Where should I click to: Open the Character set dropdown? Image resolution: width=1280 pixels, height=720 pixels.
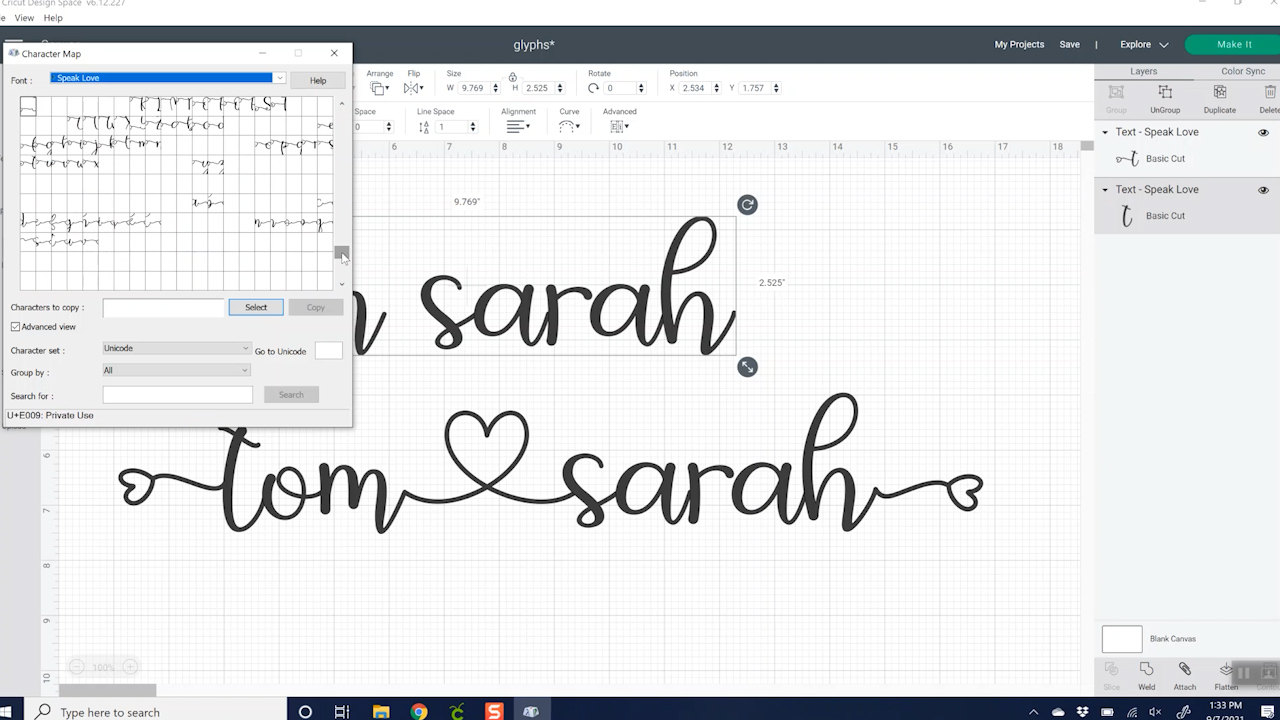point(176,348)
